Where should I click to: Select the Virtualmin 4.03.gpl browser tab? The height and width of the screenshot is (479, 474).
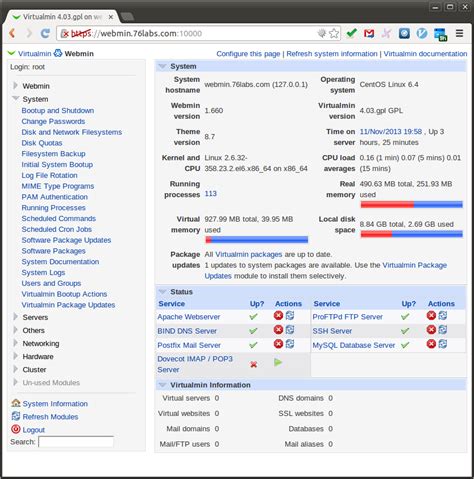pyautogui.click(x=62, y=17)
